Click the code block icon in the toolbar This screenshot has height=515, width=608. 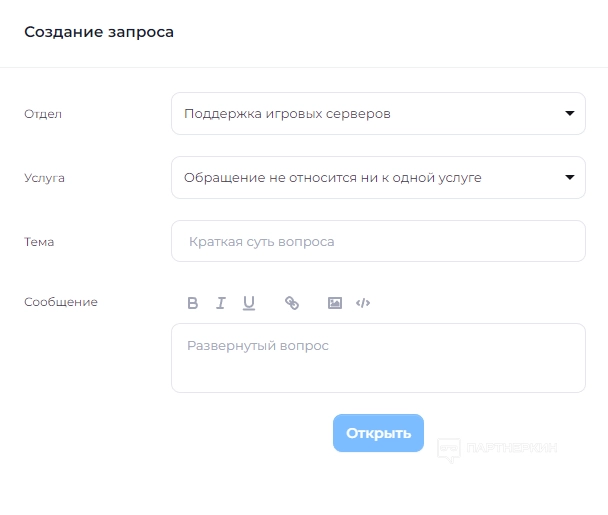click(x=363, y=303)
